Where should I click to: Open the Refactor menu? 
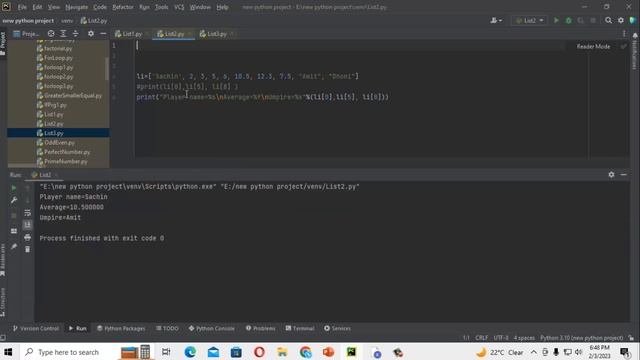point(123,7)
